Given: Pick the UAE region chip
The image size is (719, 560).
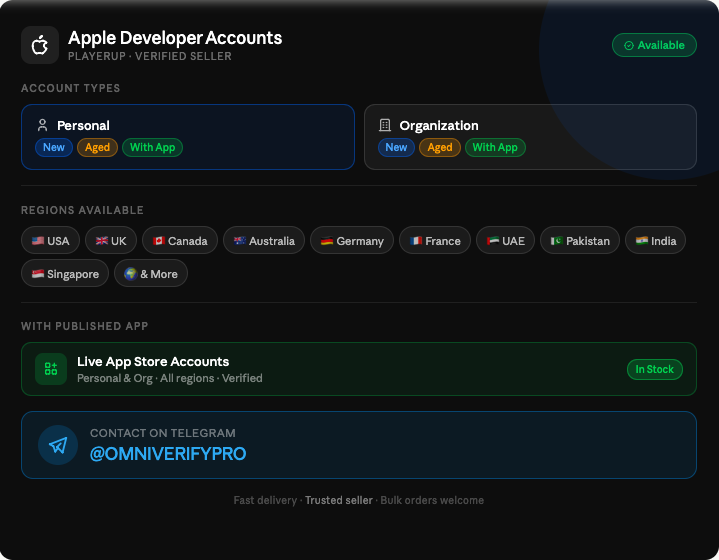Looking at the screenshot, I should [x=505, y=240].
